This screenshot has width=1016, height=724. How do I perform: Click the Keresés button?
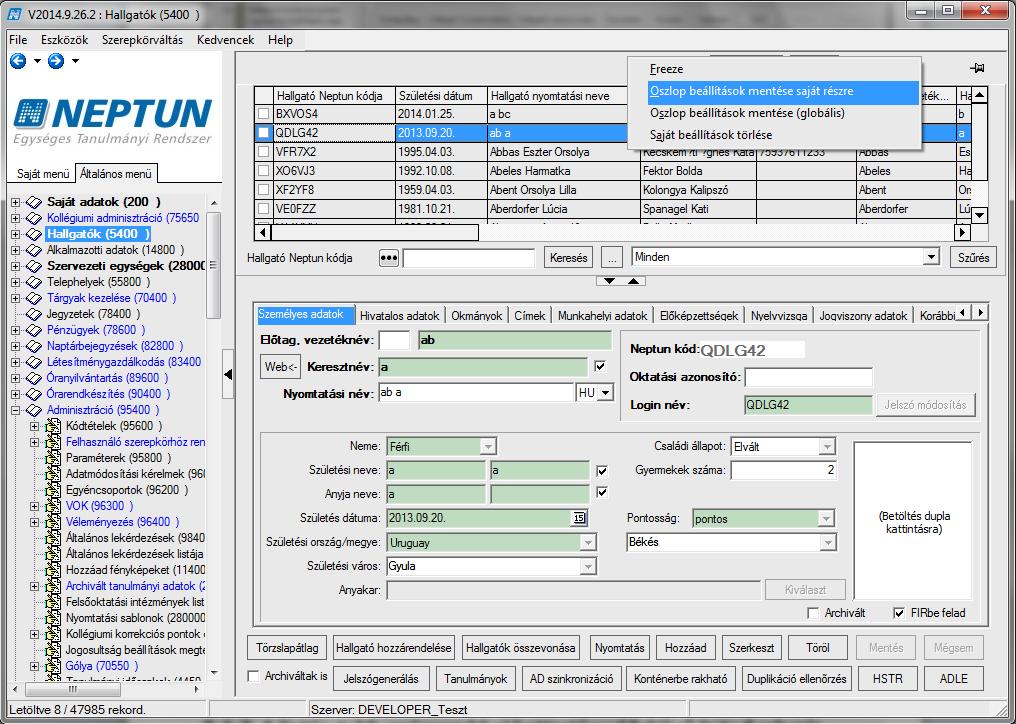[568, 257]
